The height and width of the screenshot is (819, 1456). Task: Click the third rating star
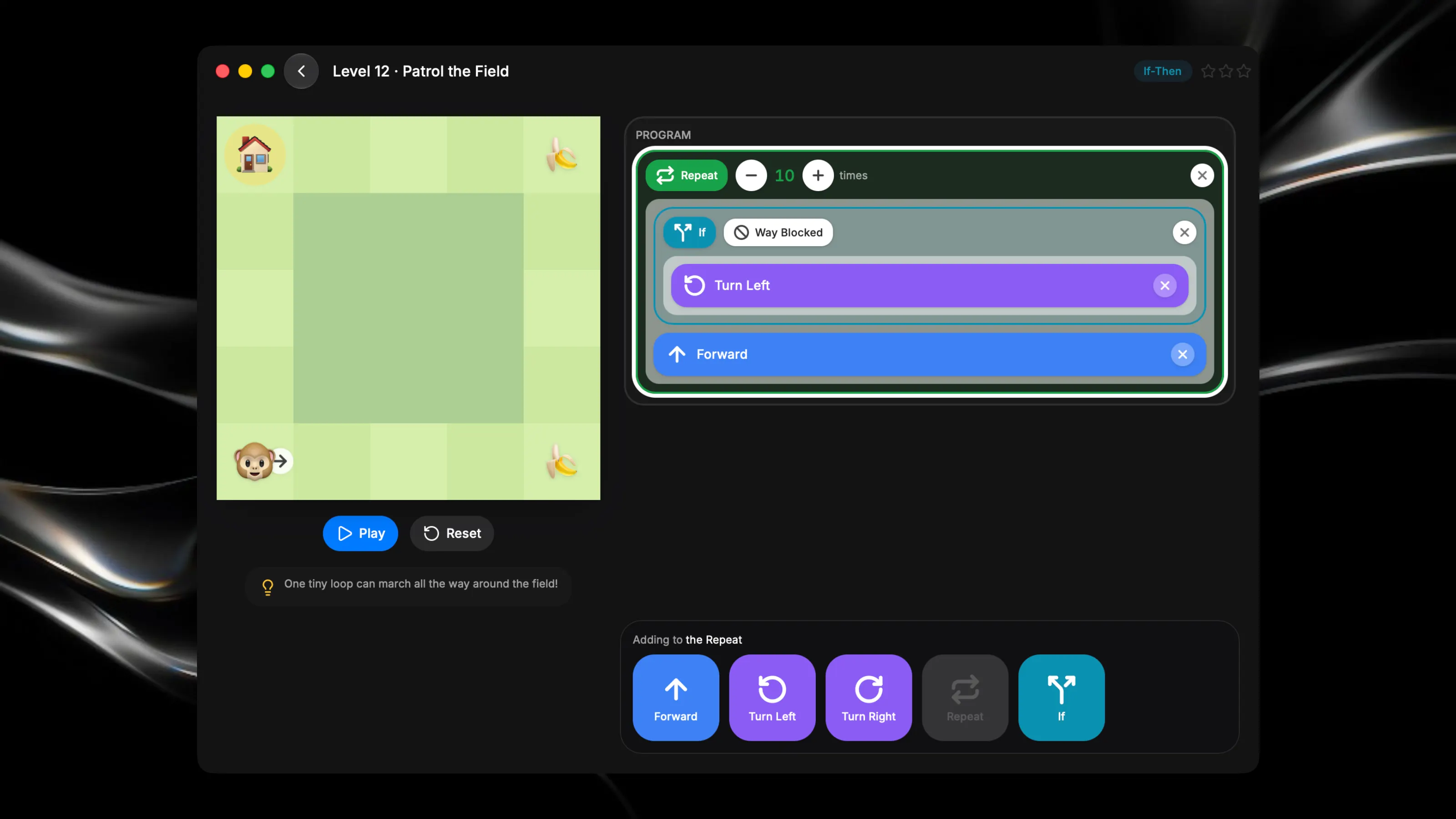point(1244,71)
